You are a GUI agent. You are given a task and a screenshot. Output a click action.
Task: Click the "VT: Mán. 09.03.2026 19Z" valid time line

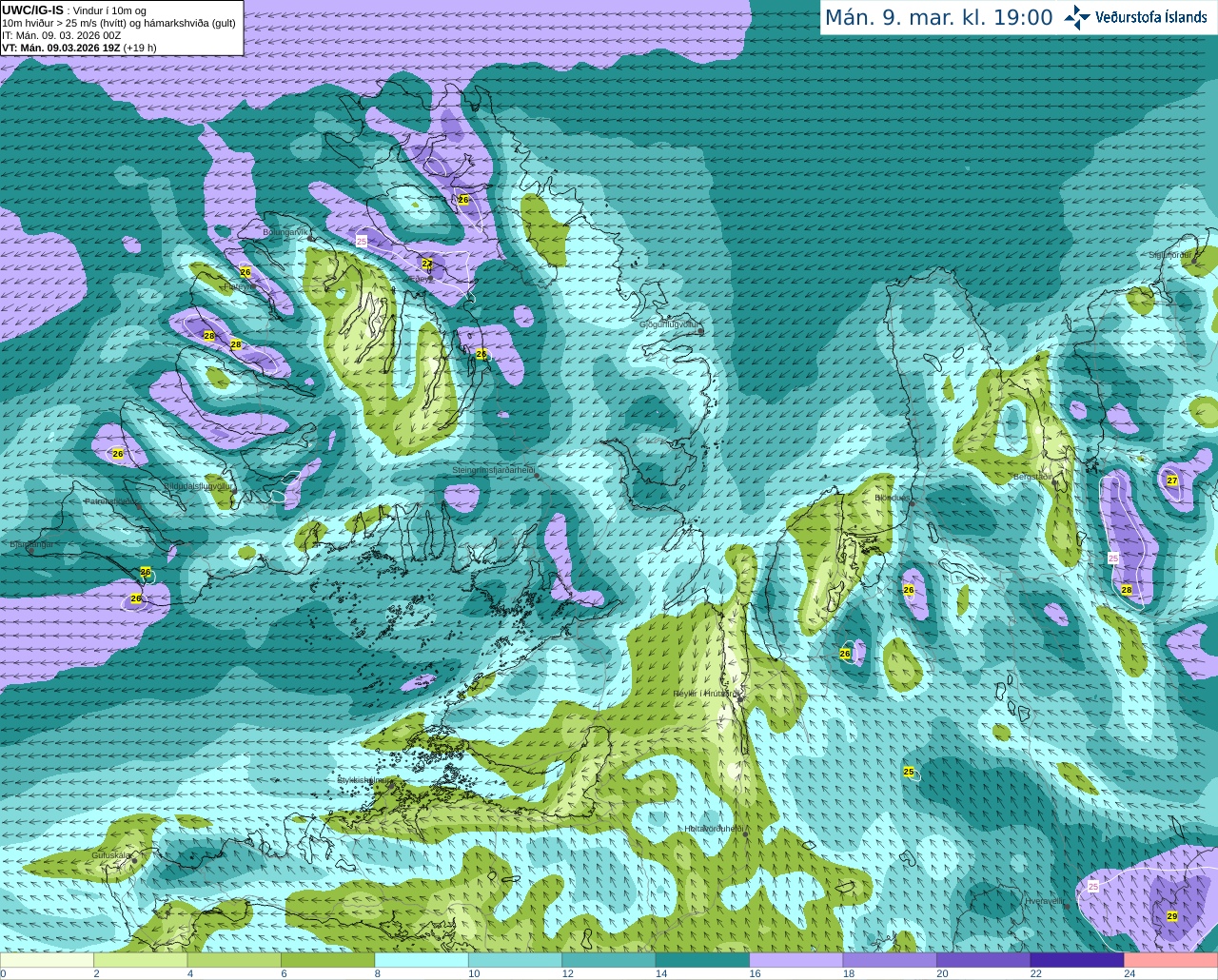pyautogui.click(x=79, y=48)
